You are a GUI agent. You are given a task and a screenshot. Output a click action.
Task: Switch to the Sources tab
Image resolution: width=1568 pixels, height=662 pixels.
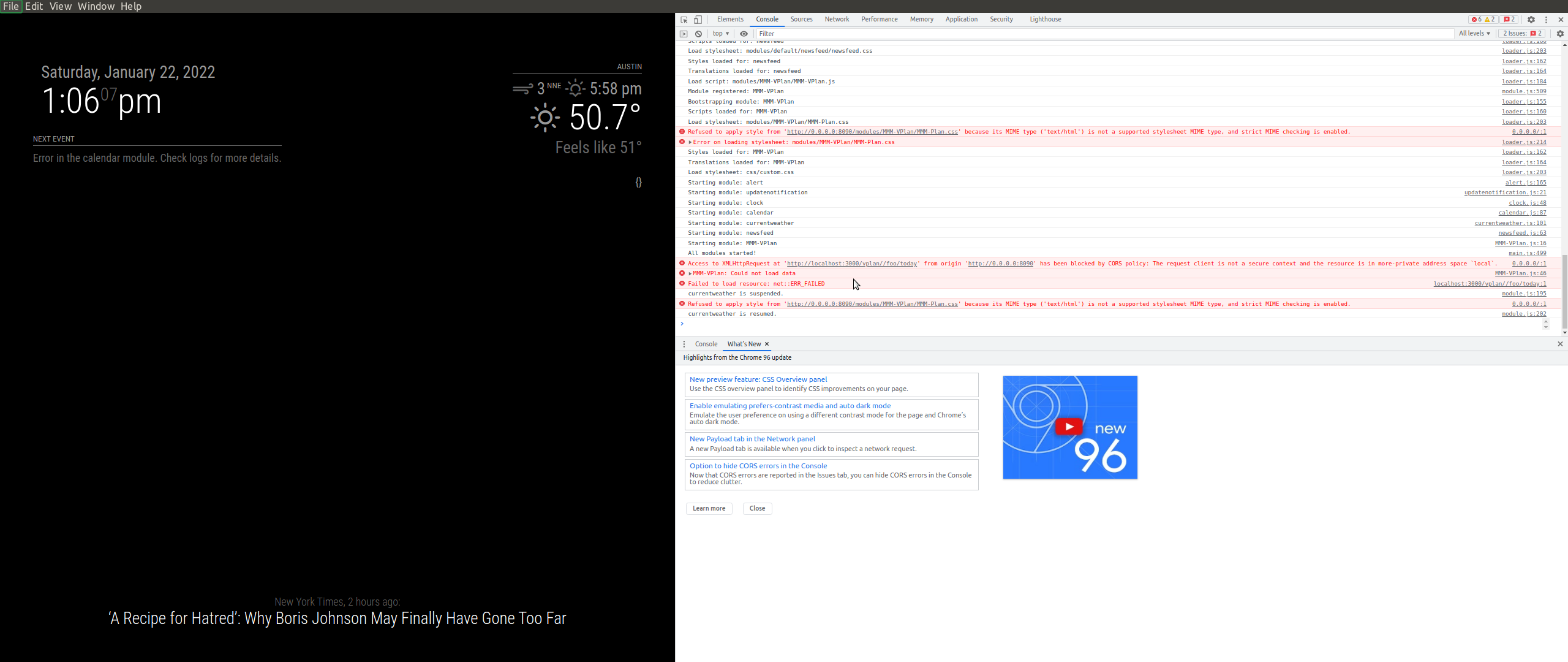801,20
